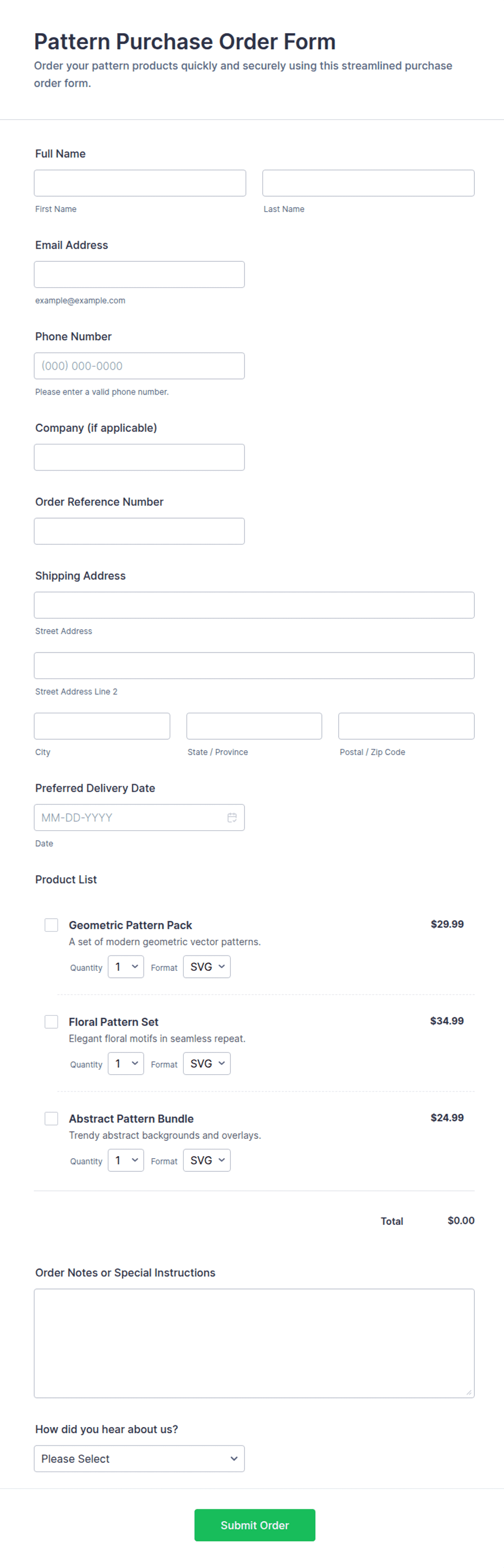The width and height of the screenshot is (504, 1568).
Task: Click the Phone Number field
Action: (x=139, y=366)
